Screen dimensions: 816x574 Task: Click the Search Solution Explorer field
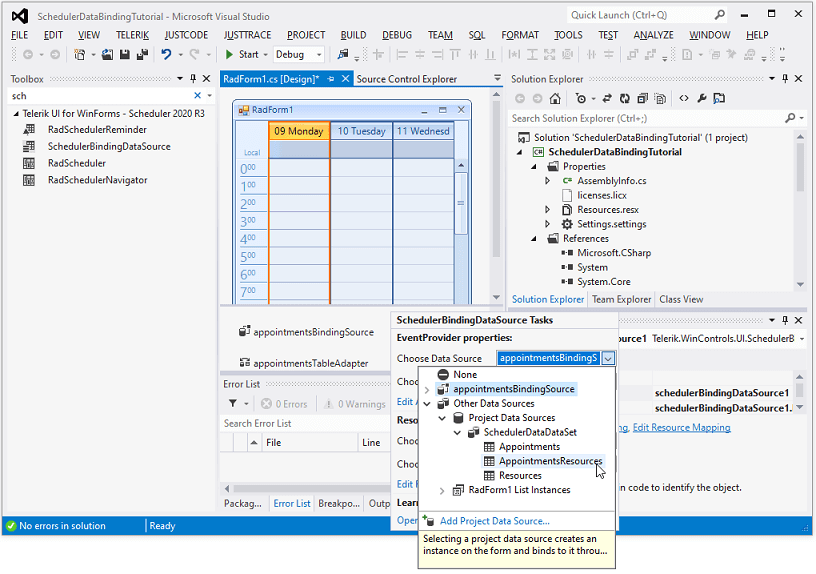tap(645, 118)
